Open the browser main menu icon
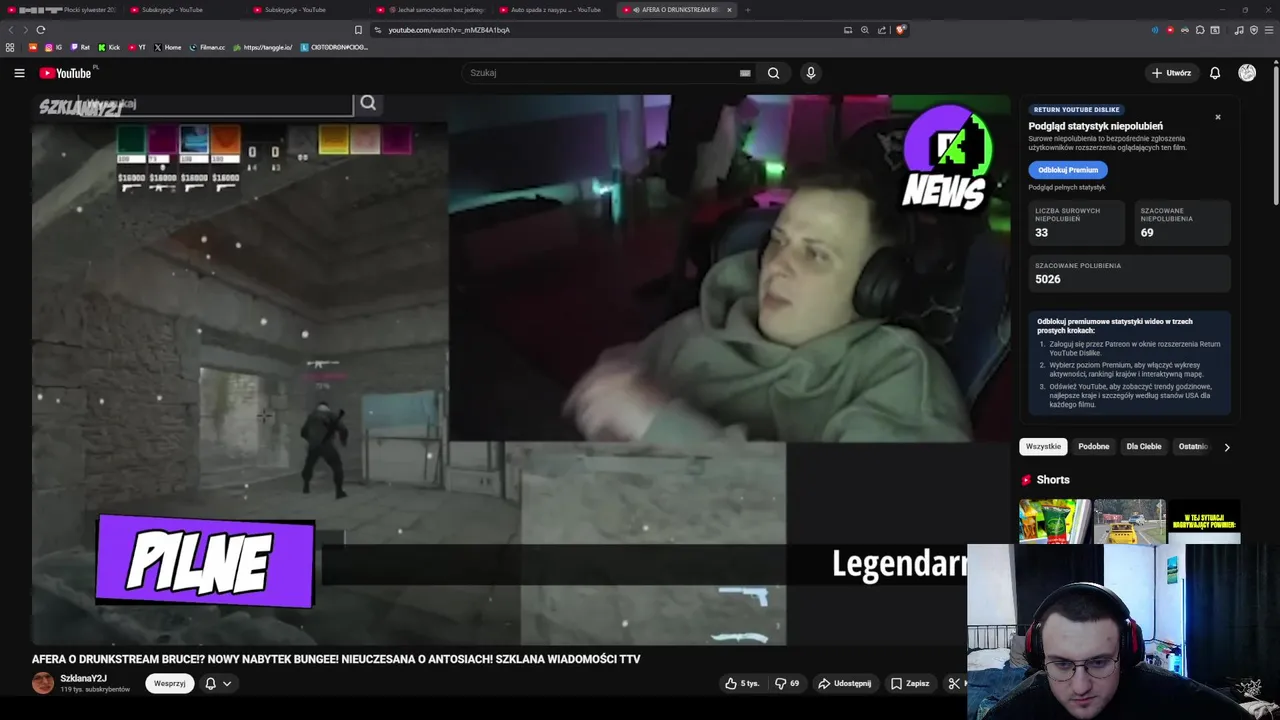Image resolution: width=1280 pixels, height=720 pixels. pos(1270,30)
